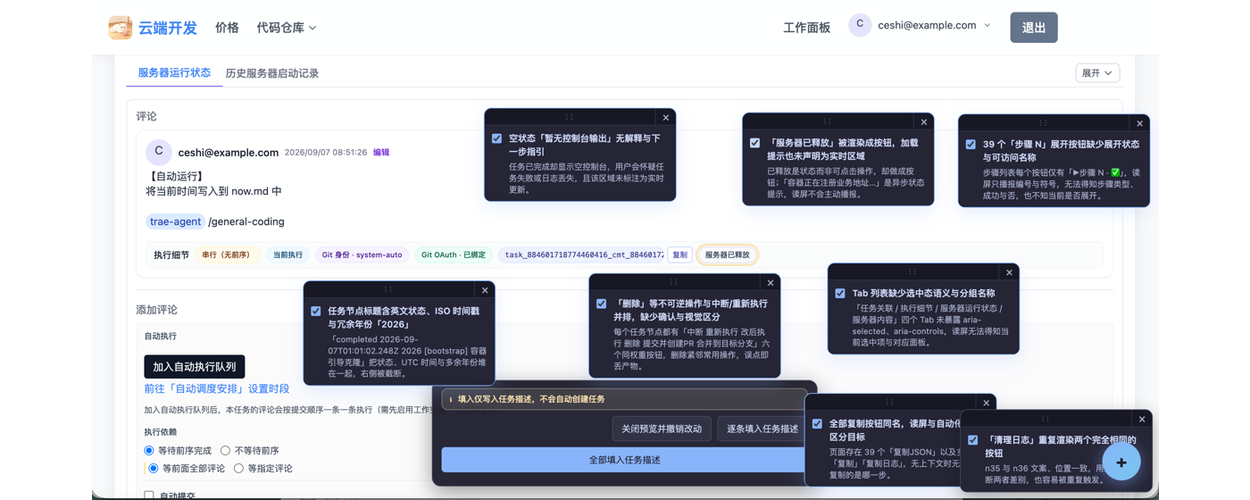This screenshot has height=500, width=1250.
Task: Select the 不等待前序 radio button
Action: pos(226,451)
